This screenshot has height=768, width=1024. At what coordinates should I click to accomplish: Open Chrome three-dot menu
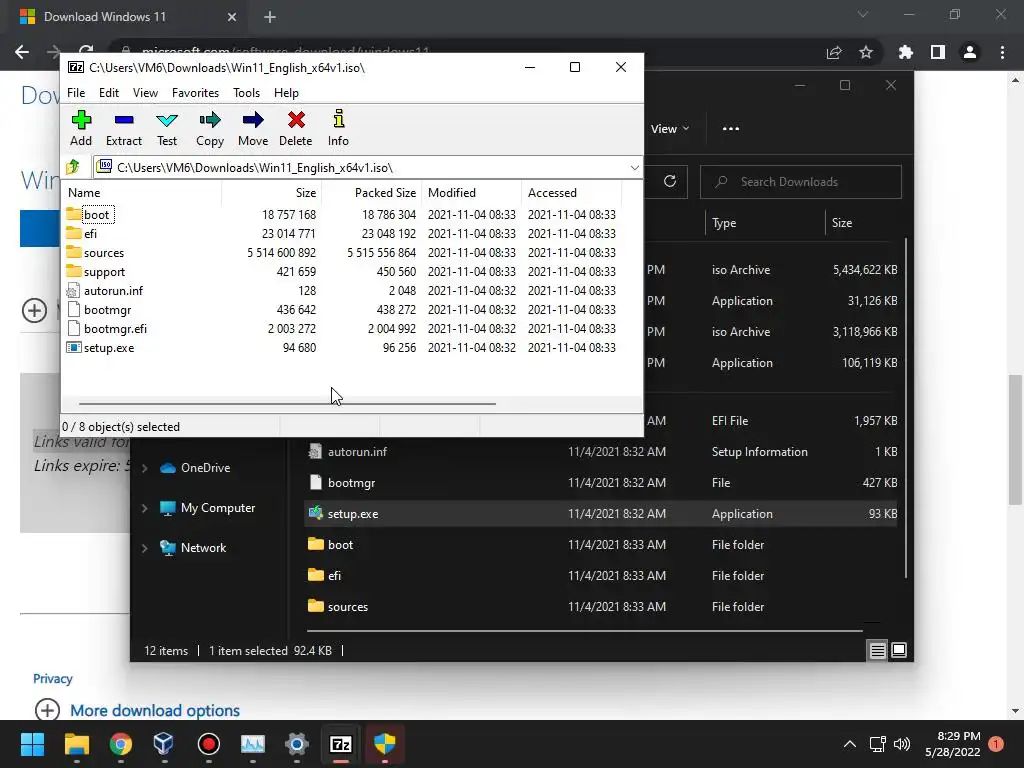point(1002,52)
